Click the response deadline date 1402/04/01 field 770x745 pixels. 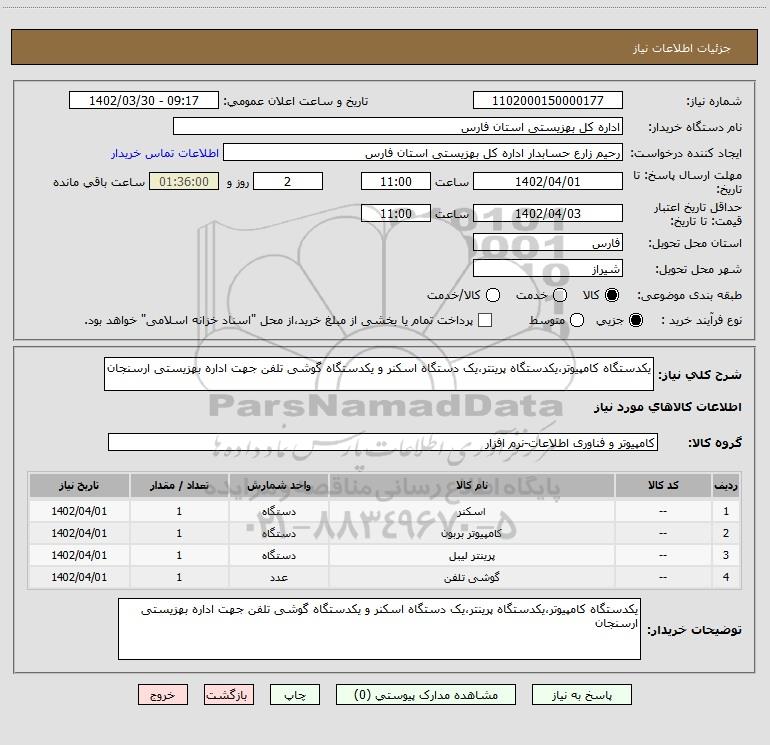tap(548, 181)
